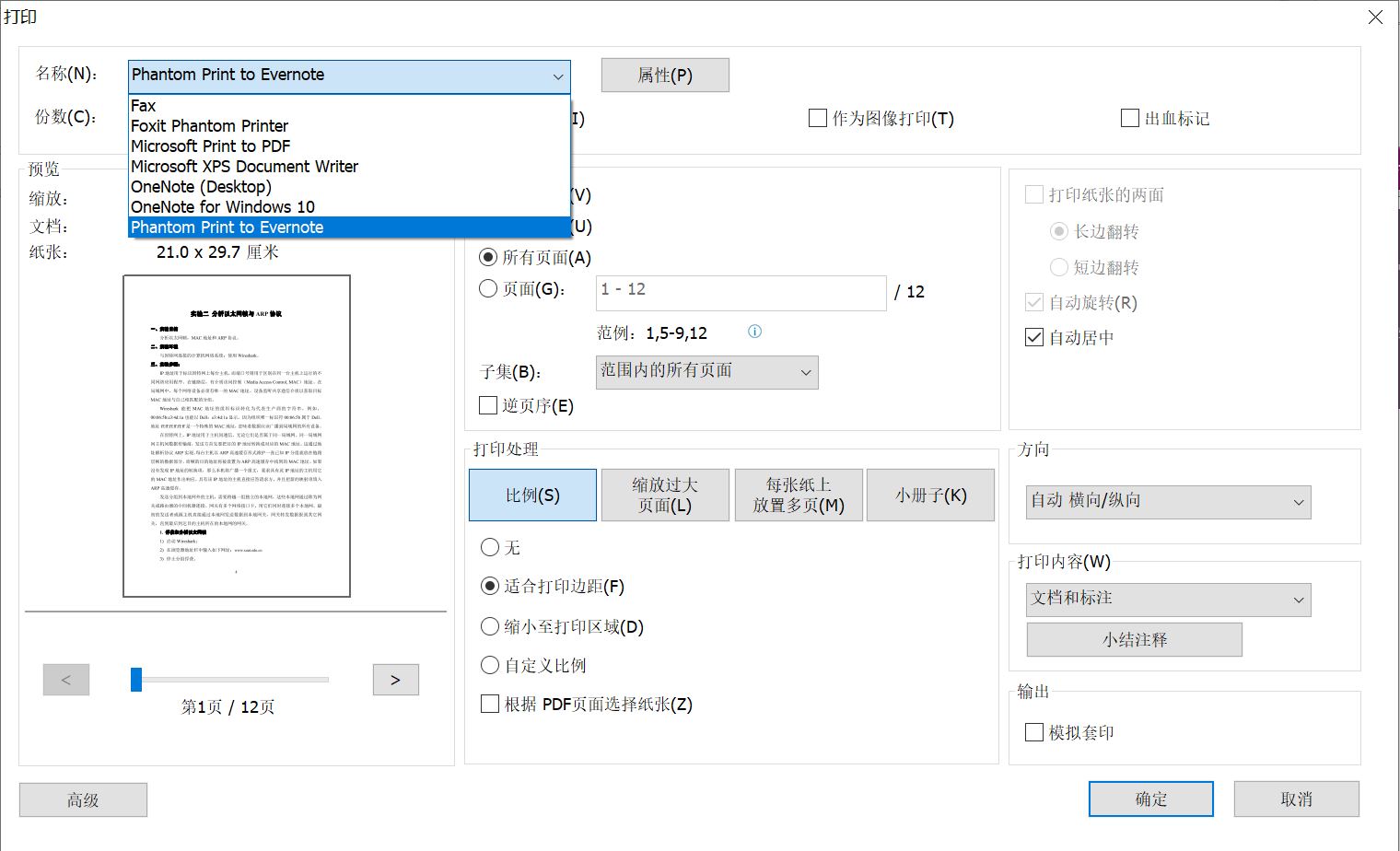Select OneNote (Desktop) printer
Screen dimensions: 1400x851
click(x=349, y=187)
